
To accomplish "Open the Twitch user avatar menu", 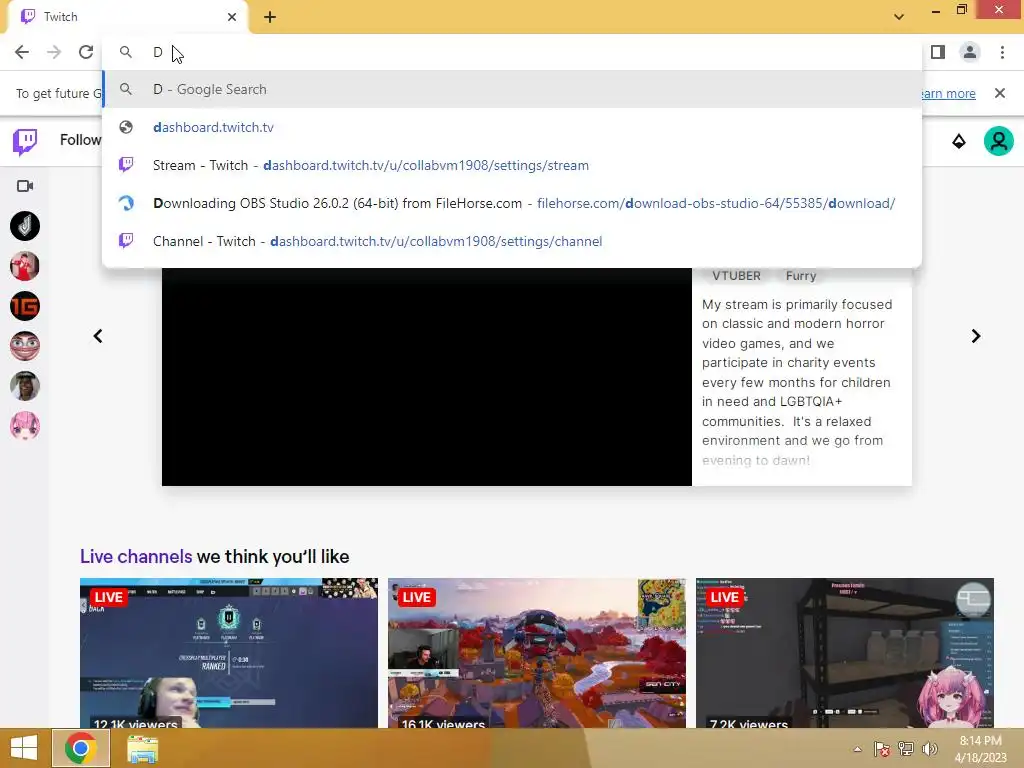I will pos(999,141).
